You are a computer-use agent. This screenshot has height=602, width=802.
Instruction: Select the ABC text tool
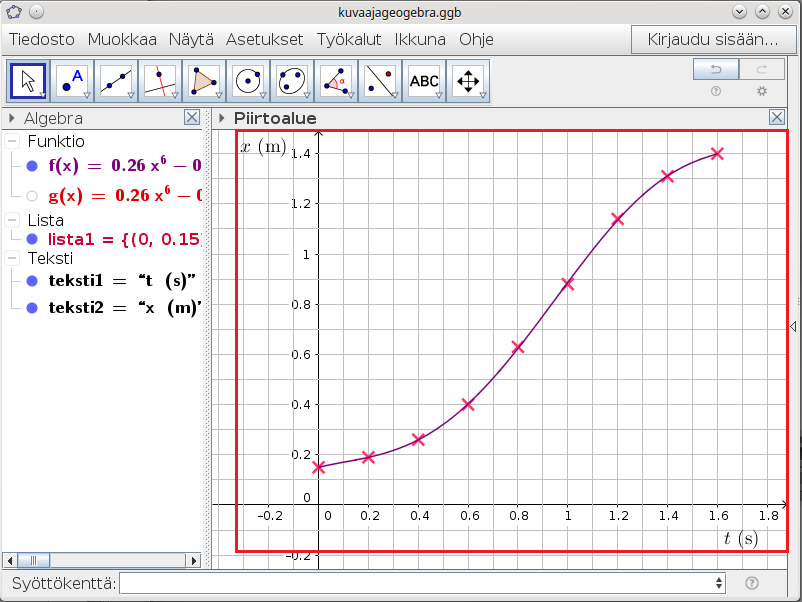(x=425, y=81)
